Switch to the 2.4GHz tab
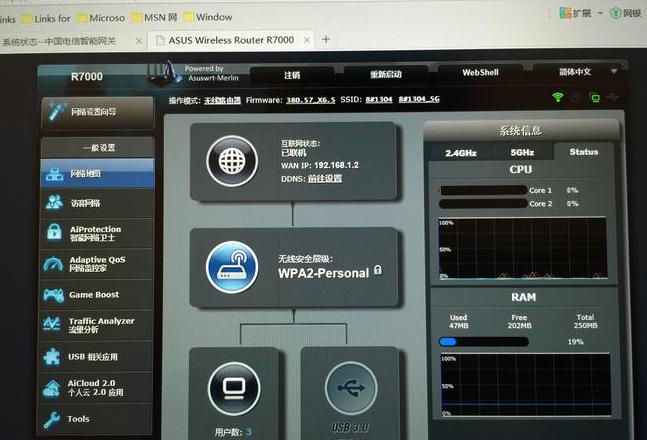This screenshot has width=647, height=440. tap(460, 153)
